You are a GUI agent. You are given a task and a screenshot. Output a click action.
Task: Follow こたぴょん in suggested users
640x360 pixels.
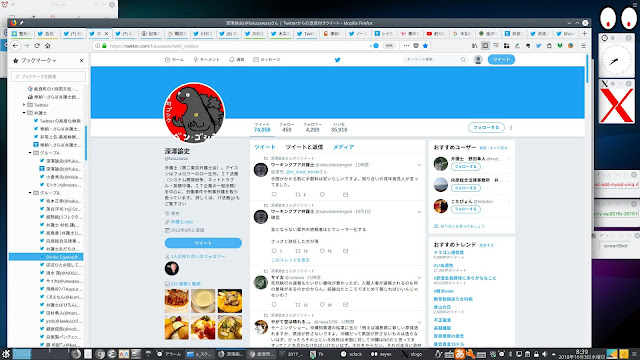[x=466, y=209]
